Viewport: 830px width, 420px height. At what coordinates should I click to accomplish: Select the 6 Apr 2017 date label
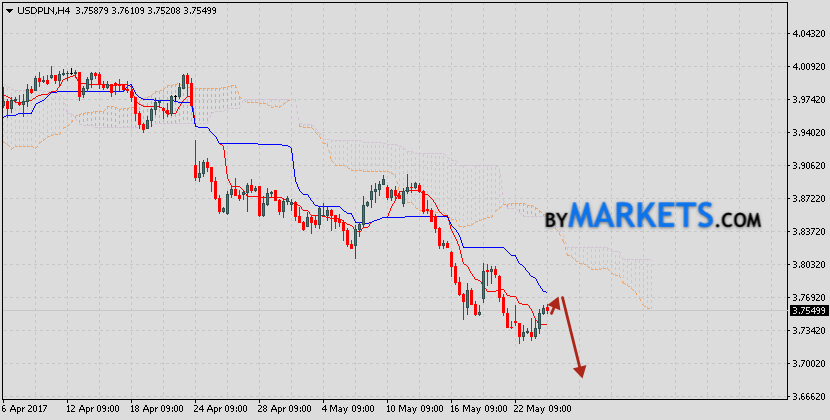[27, 409]
